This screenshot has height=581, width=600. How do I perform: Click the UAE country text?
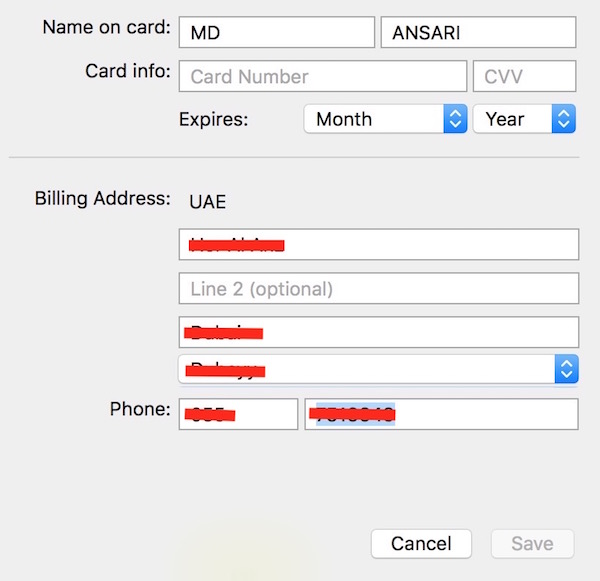208,202
